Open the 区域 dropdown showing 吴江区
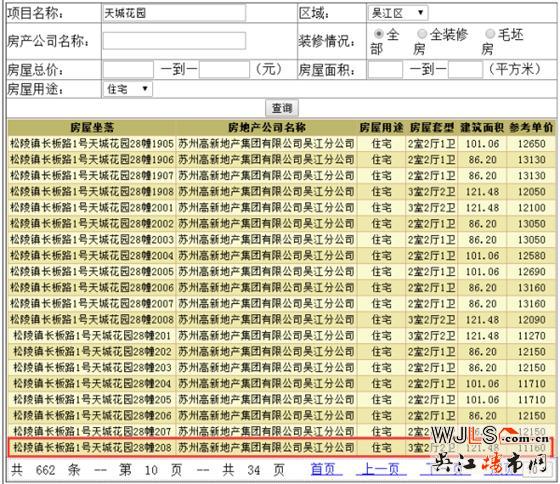Viewport: 560px width, 484px height. point(398,13)
